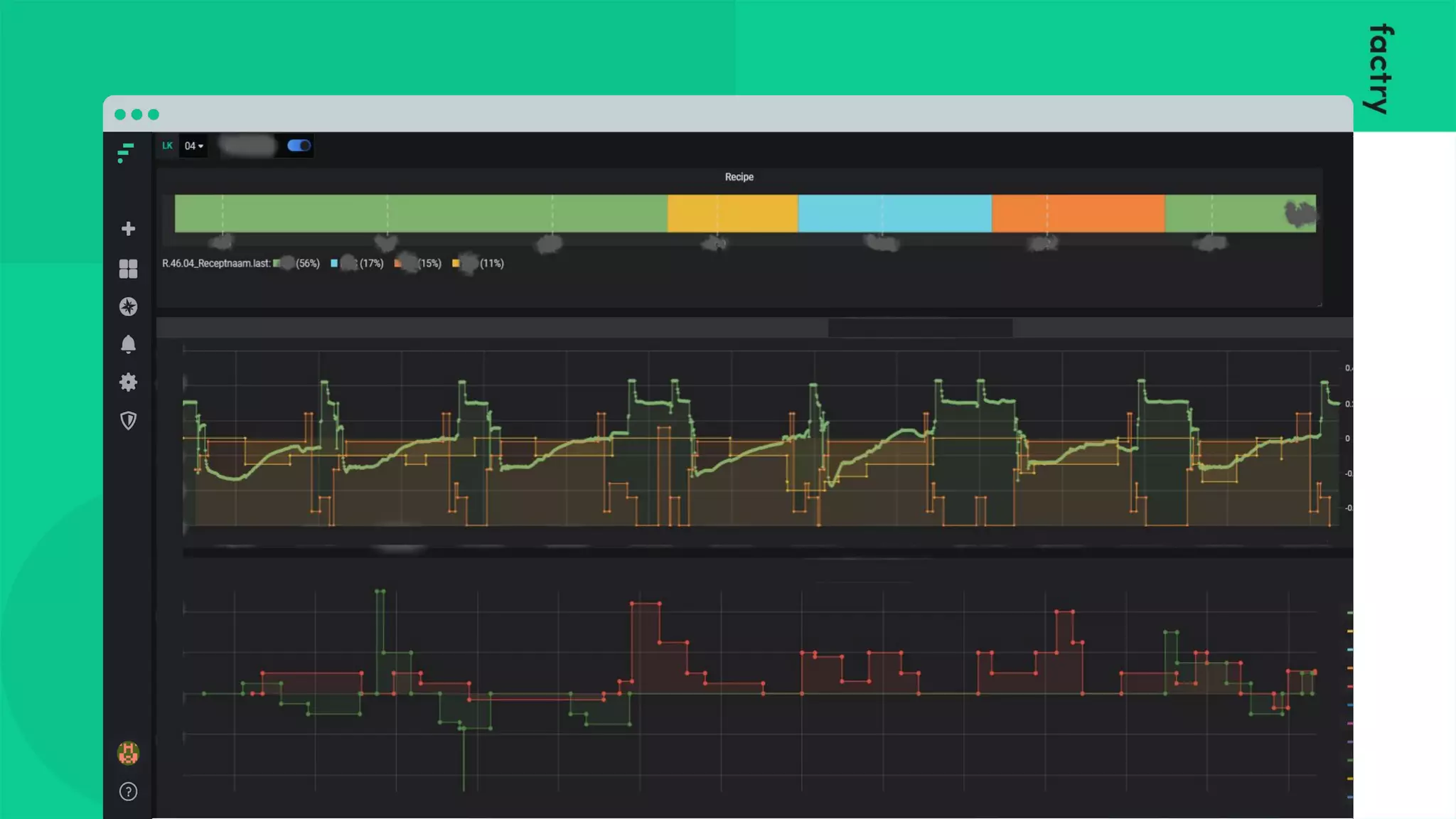Open Explore via compass icon

[x=128, y=307]
